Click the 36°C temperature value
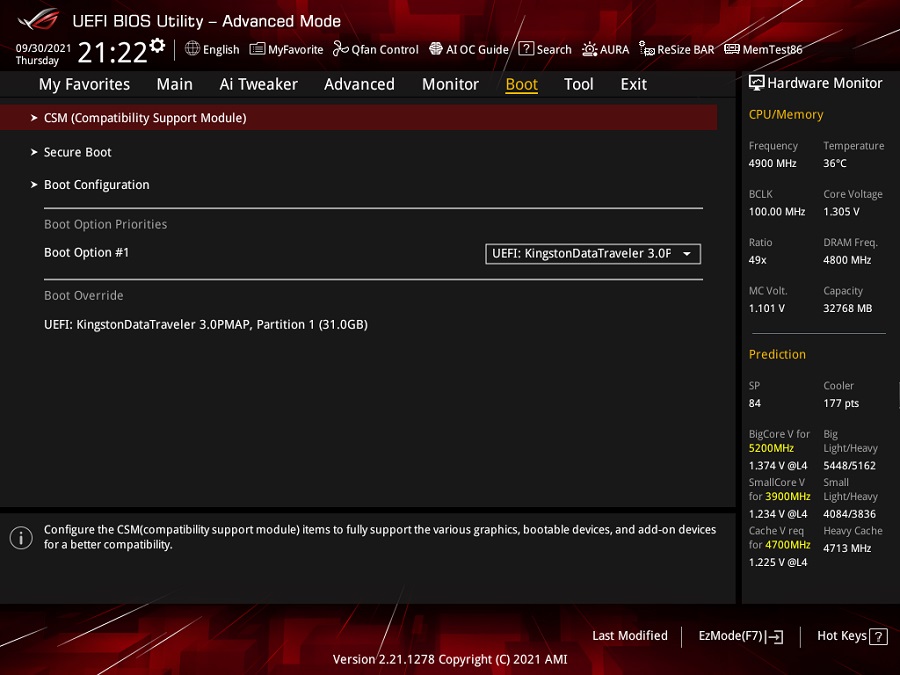 (835, 164)
